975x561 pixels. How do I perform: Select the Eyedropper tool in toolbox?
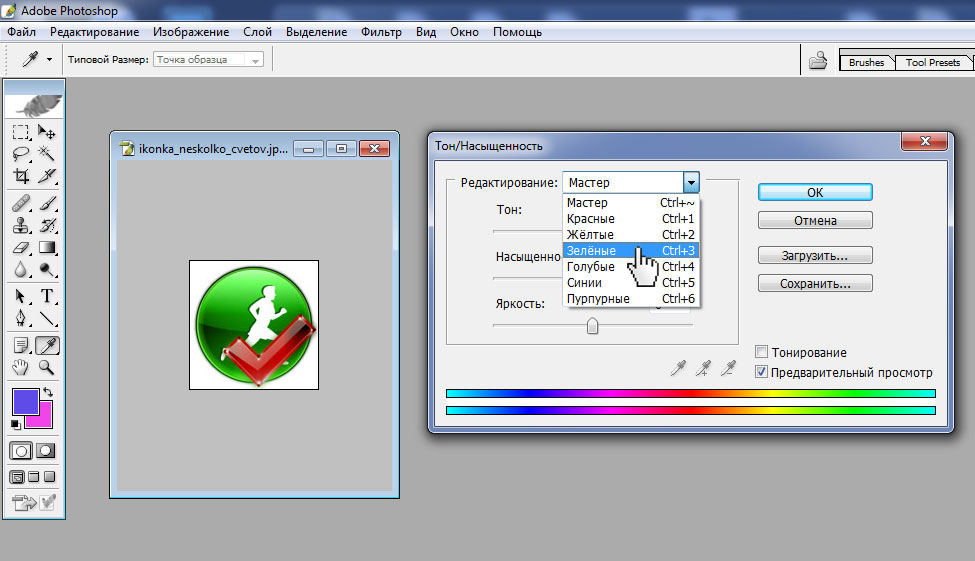pyautogui.click(x=47, y=345)
